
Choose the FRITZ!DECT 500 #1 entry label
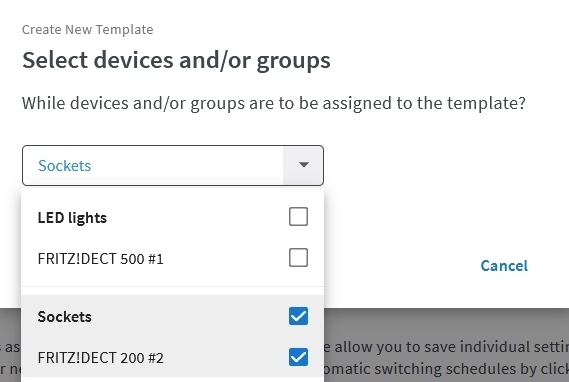coord(101,259)
